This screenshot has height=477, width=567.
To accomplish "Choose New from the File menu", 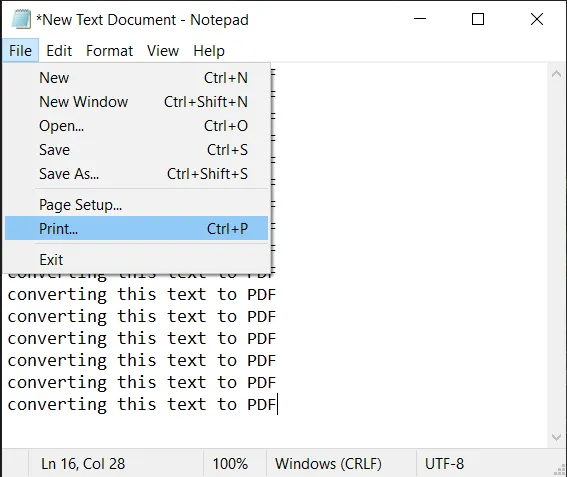I will pos(136,78).
